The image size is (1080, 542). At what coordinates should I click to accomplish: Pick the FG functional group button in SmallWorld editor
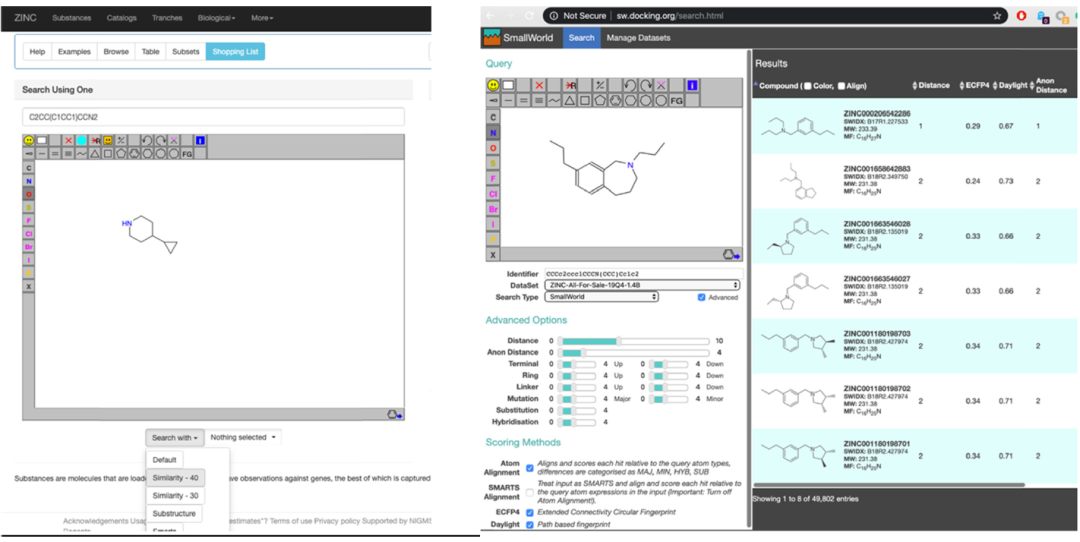676,100
